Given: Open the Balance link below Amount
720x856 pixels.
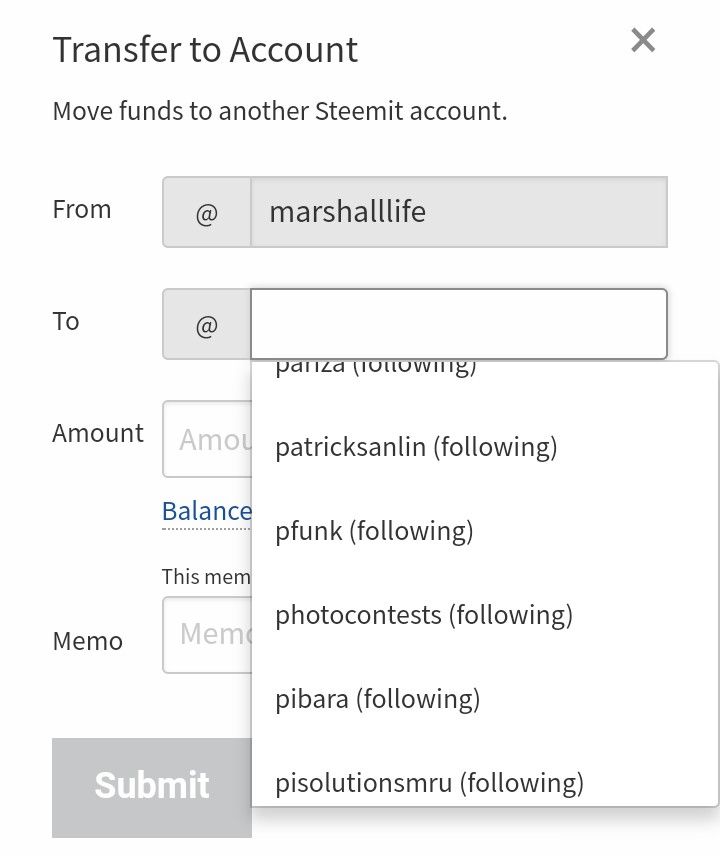Looking at the screenshot, I should tap(207, 512).
